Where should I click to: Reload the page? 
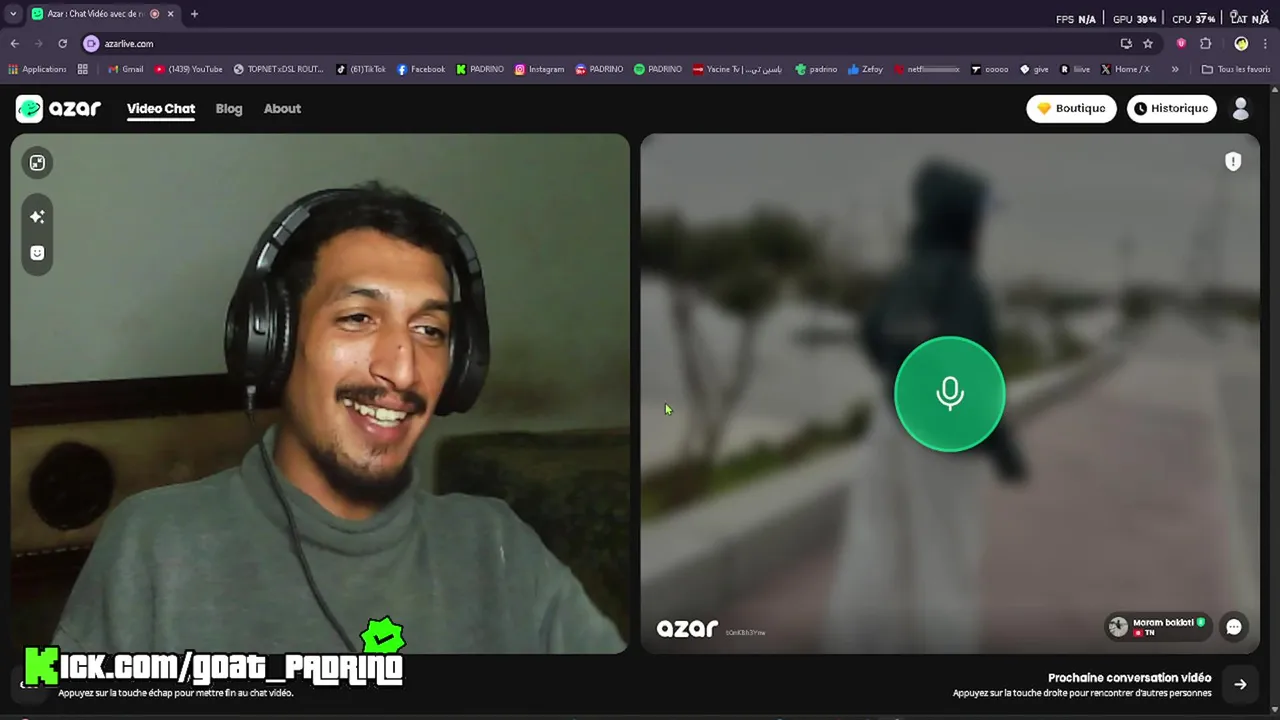62,44
